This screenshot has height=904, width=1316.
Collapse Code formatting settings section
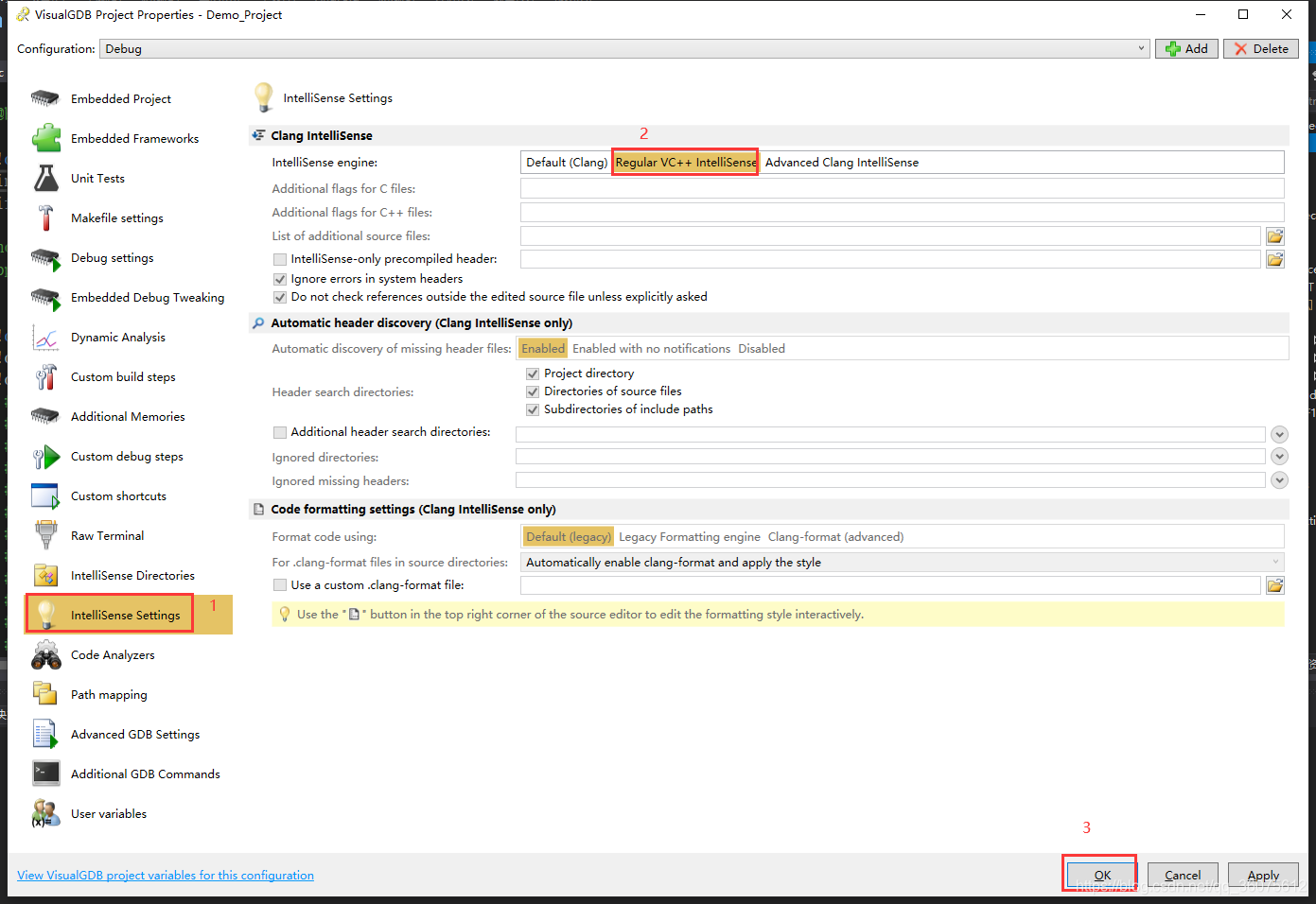tap(768, 510)
